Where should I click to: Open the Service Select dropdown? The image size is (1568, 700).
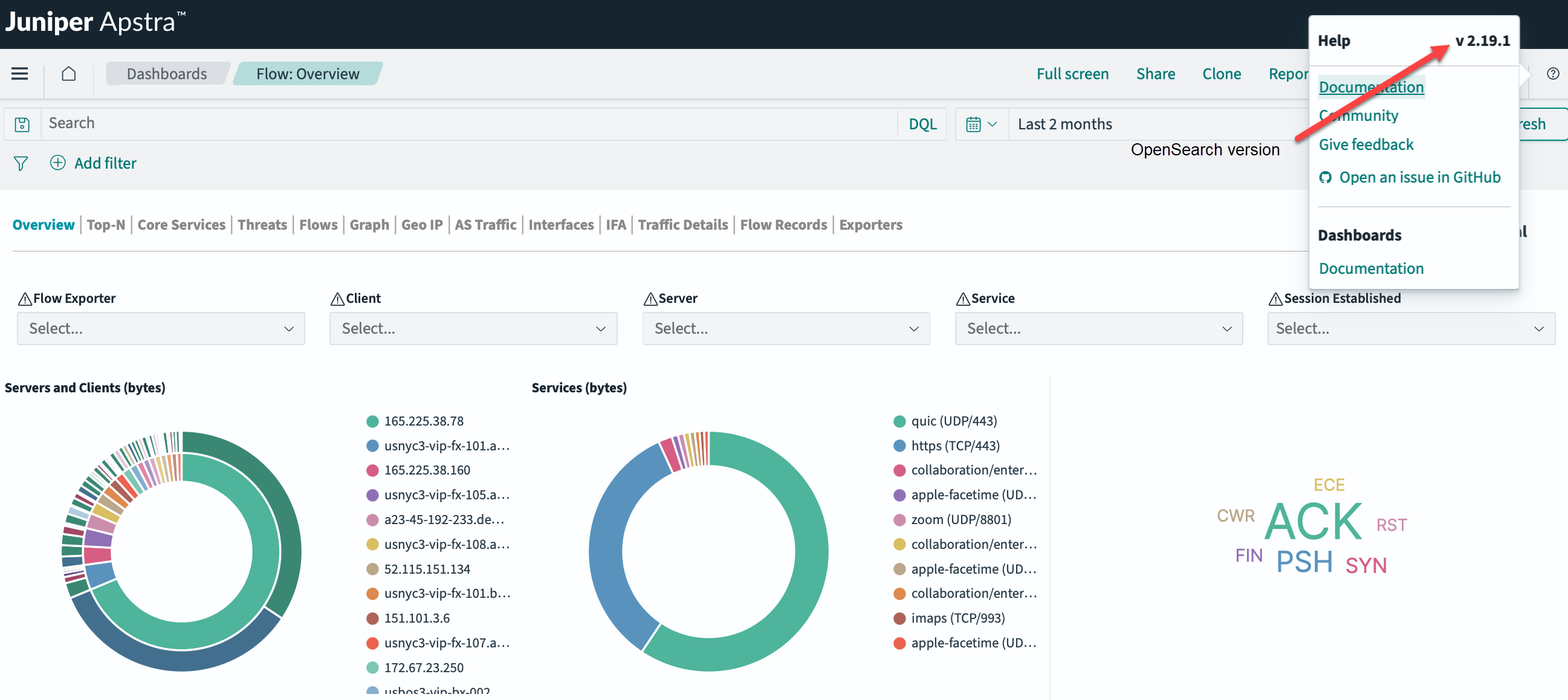click(x=1098, y=328)
